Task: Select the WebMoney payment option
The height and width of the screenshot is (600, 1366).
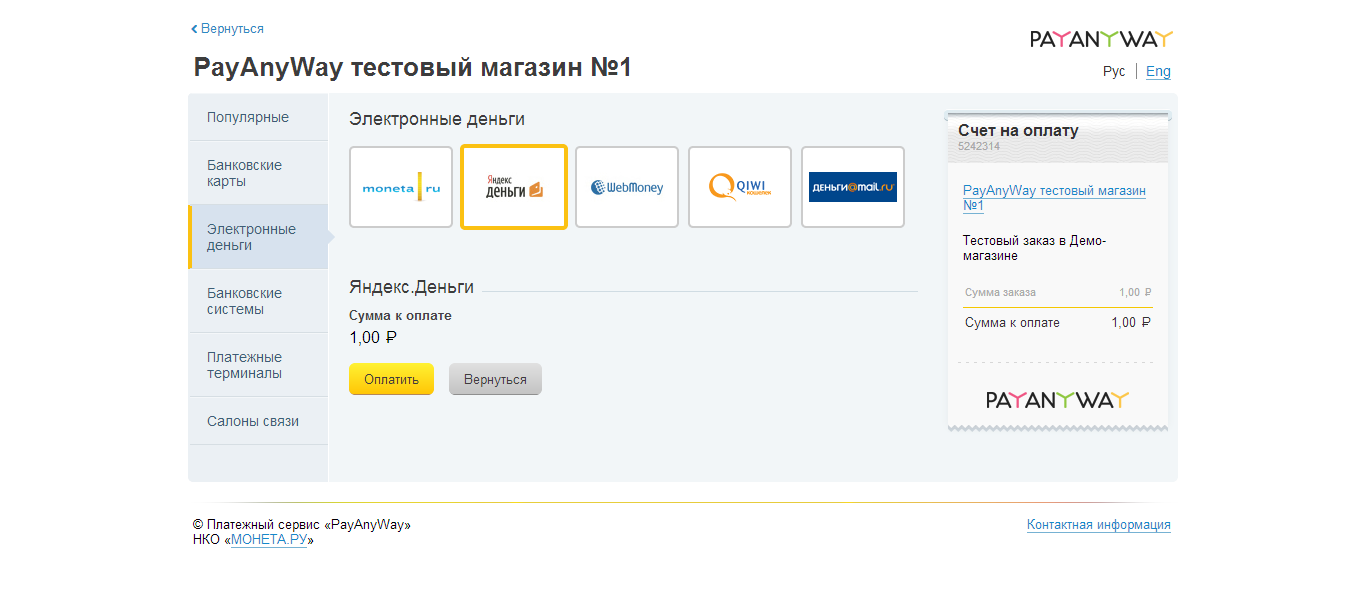Action: [627, 187]
